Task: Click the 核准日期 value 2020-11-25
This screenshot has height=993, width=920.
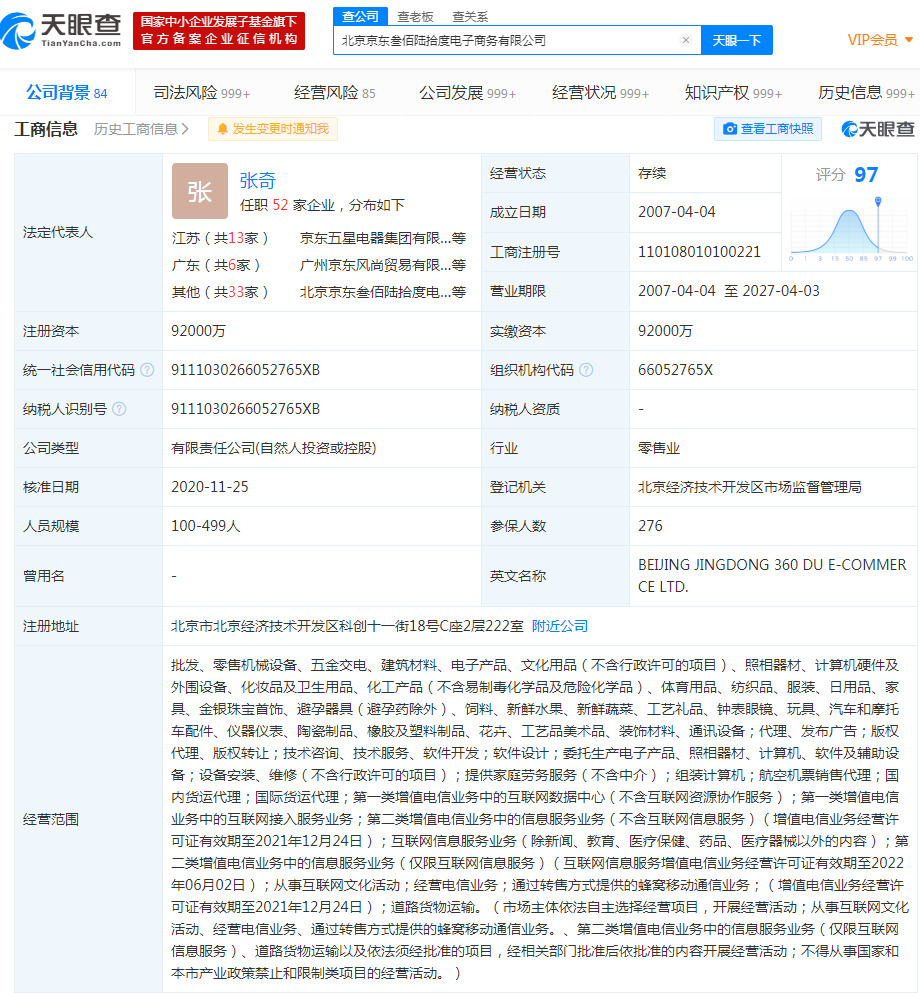Action: pos(210,487)
